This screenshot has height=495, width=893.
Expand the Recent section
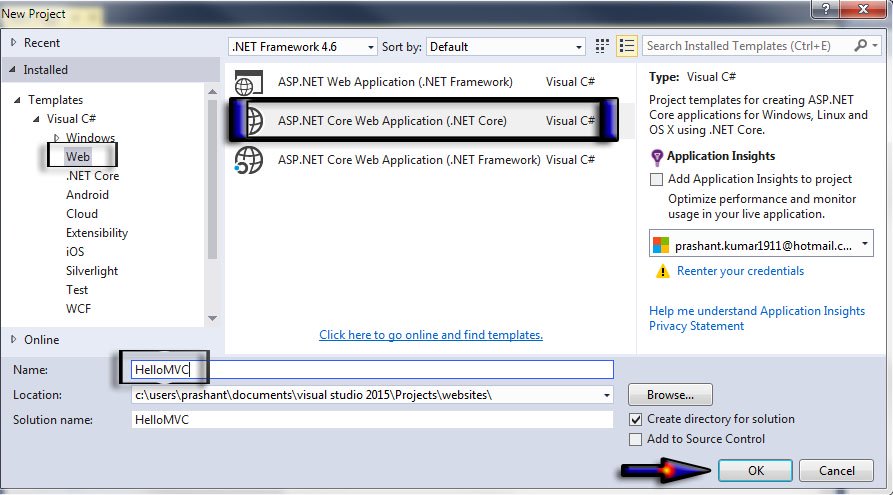point(14,42)
